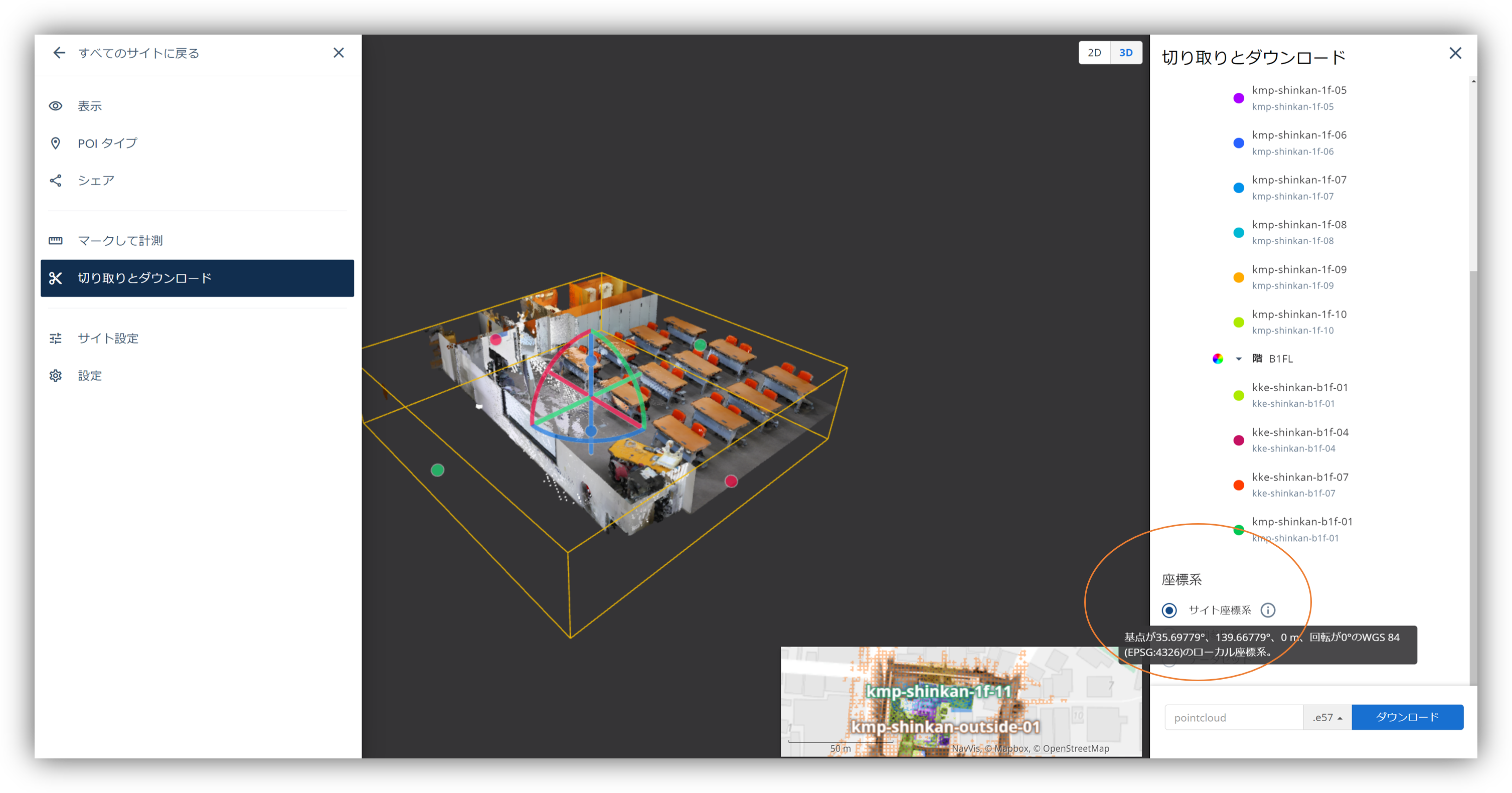The height and width of the screenshot is (793, 1512).
Task: Collapse the B1FL floor tree group
Action: tap(1239, 359)
